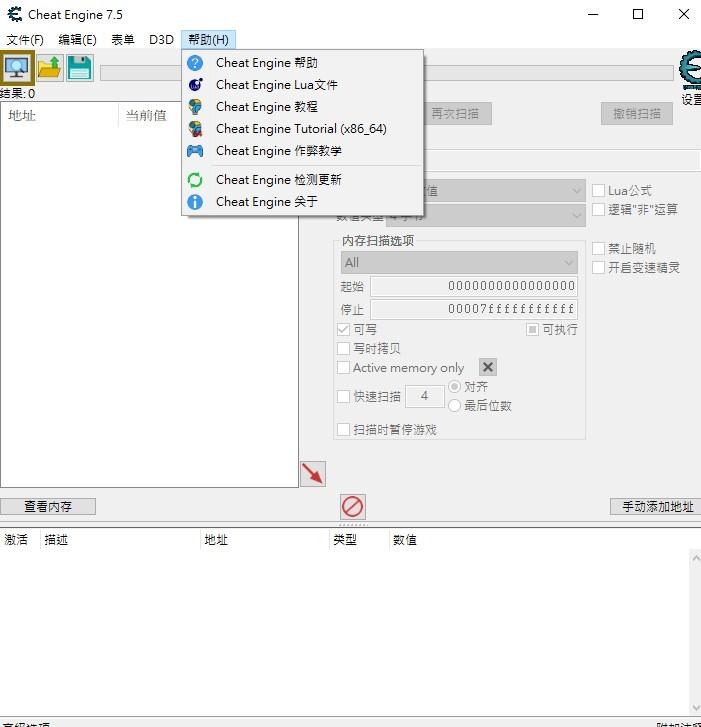Open the scan type dropdown arrow
This screenshot has width=701, height=727.
pos(576,191)
